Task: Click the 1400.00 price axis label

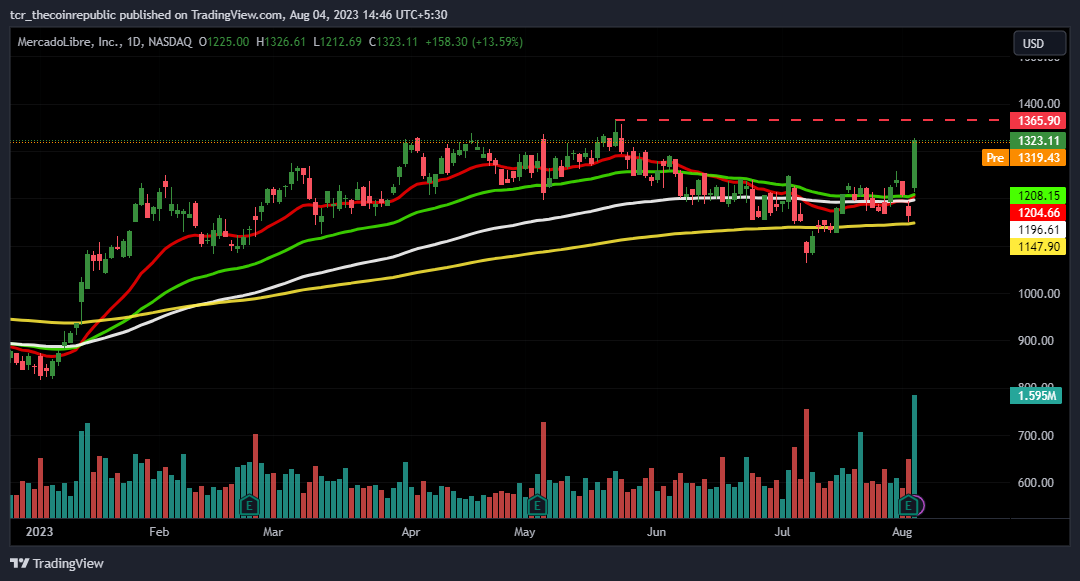Action: [x=1039, y=104]
